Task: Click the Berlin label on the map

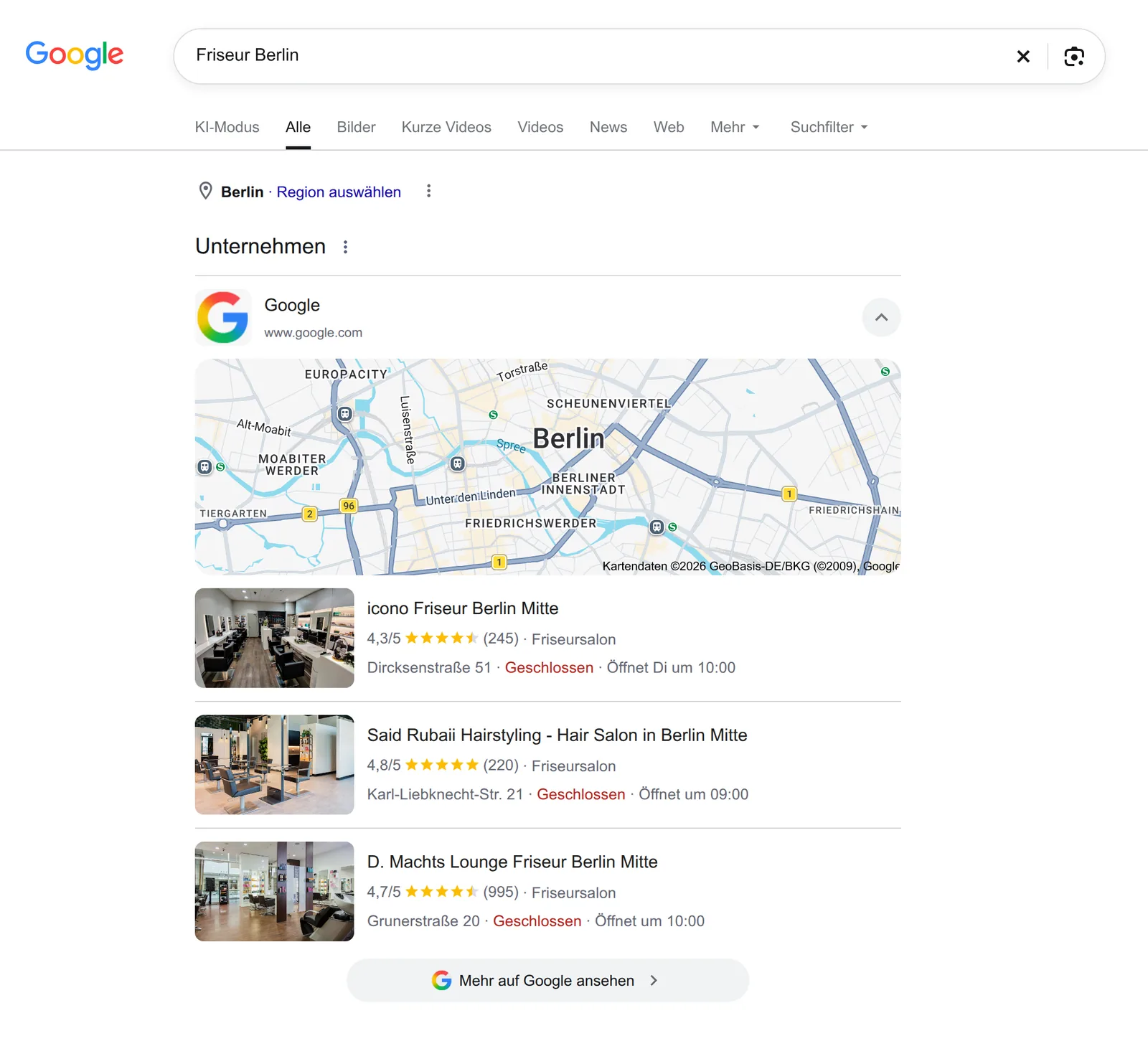Action: [x=568, y=438]
